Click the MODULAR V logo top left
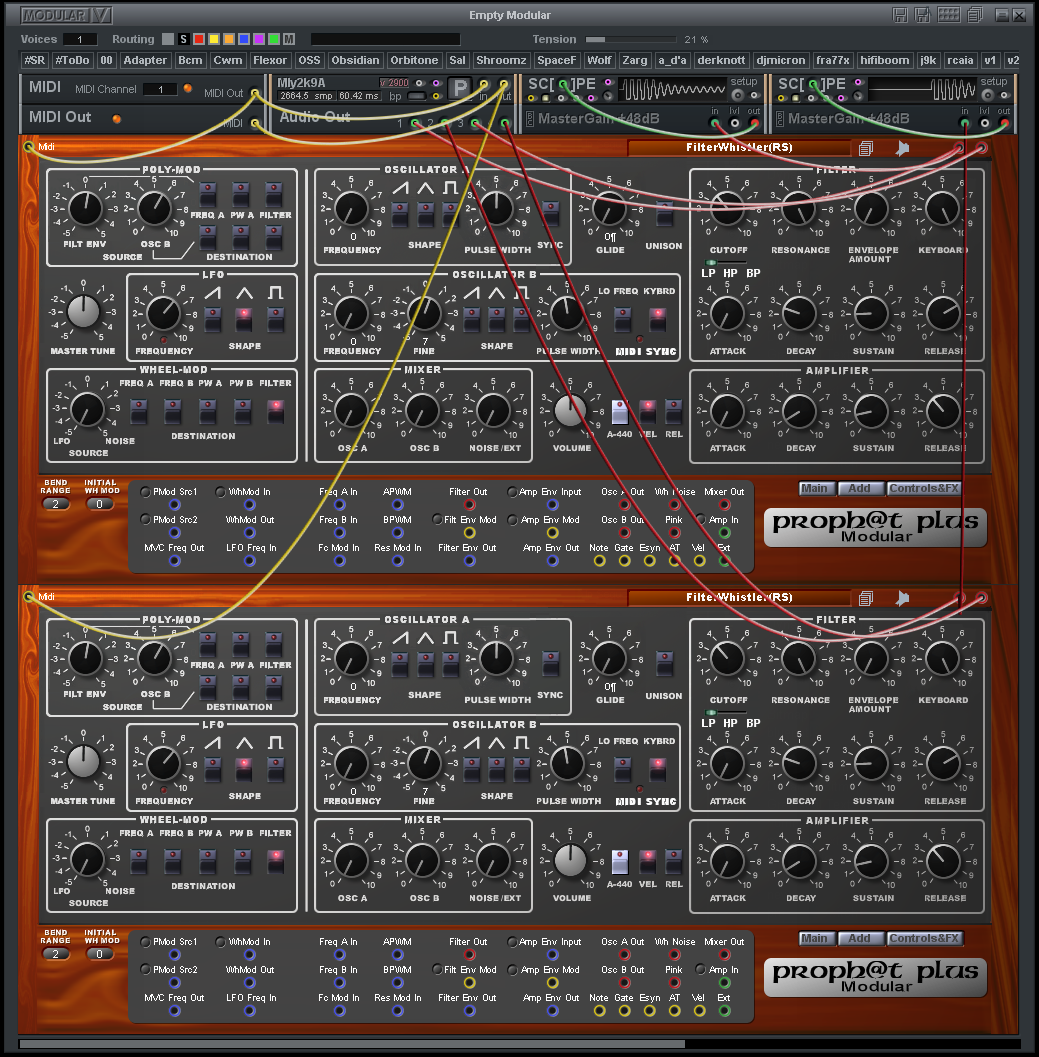 pos(64,14)
